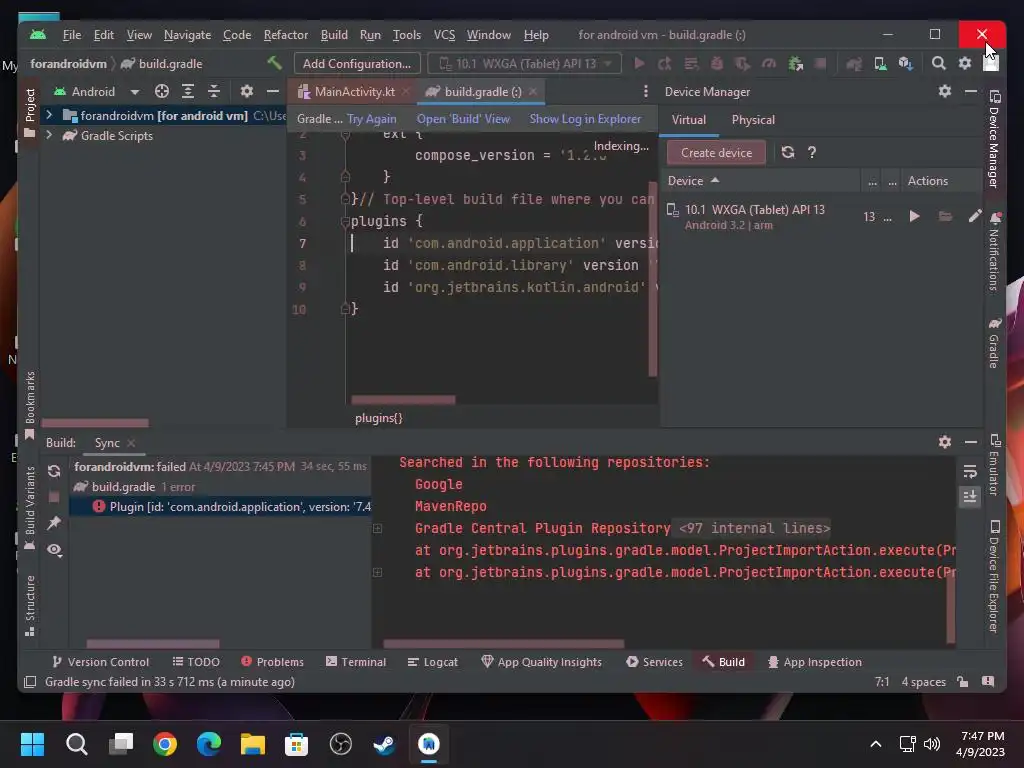Launch the 10.1 WXGA Tablet emulator
This screenshot has height=768, width=1024.
coord(914,216)
